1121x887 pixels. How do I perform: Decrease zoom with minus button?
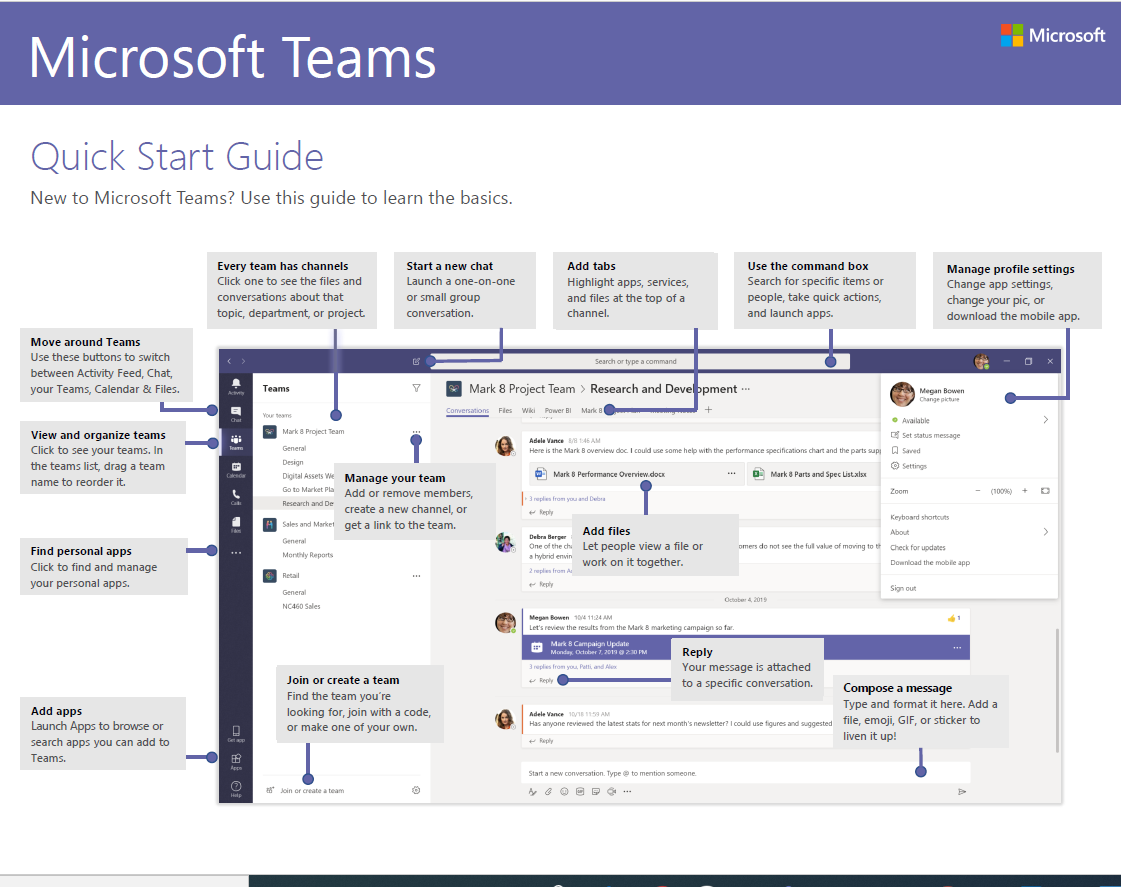pyautogui.click(x=978, y=491)
